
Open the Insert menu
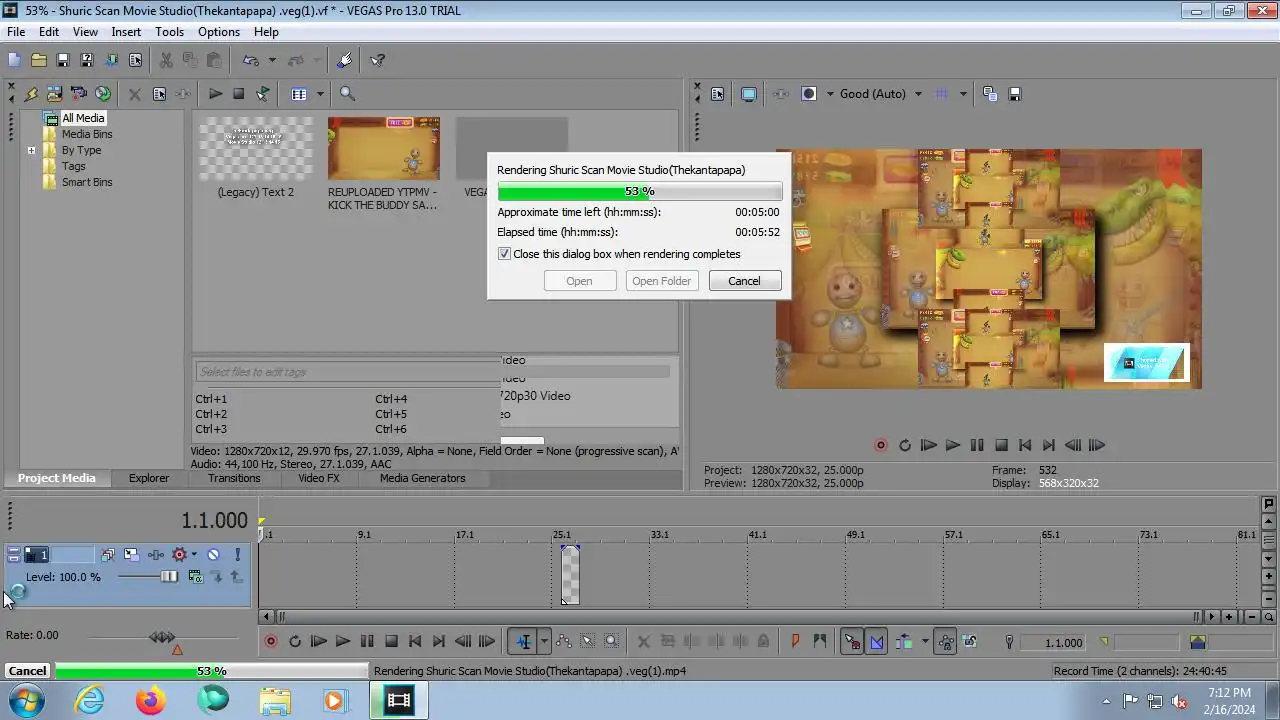(x=126, y=32)
